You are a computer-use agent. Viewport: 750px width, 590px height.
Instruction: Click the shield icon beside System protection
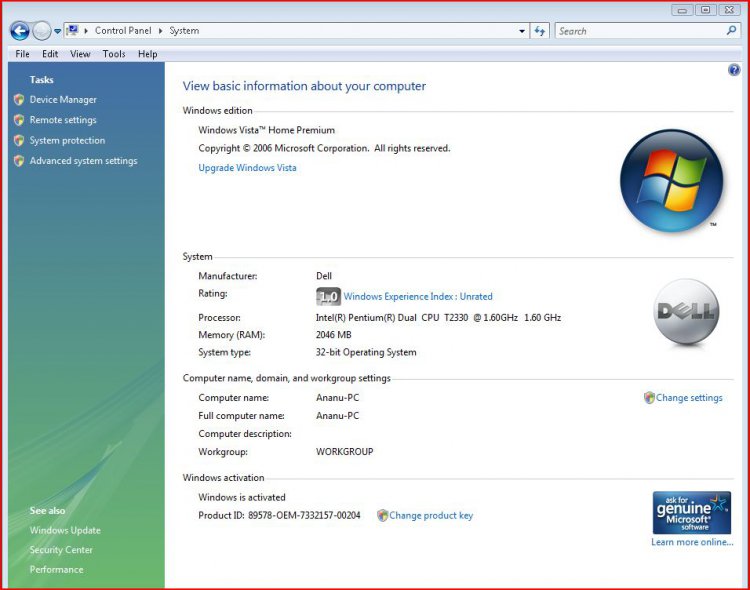(19, 141)
